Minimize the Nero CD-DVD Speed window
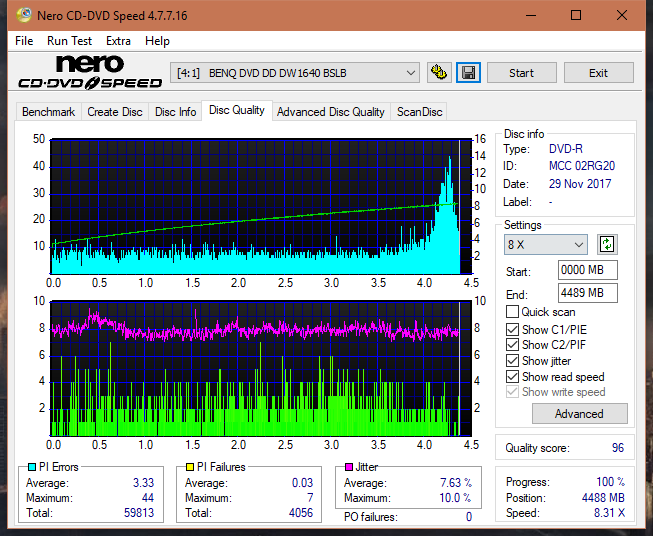653x536 pixels. (531, 15)
